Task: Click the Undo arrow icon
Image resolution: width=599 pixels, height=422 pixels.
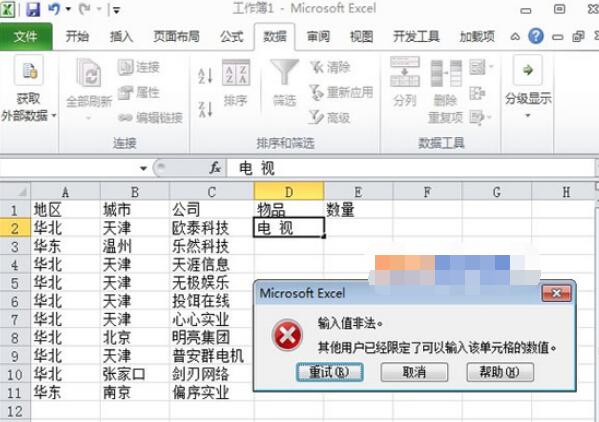Action: coord(54,9)
